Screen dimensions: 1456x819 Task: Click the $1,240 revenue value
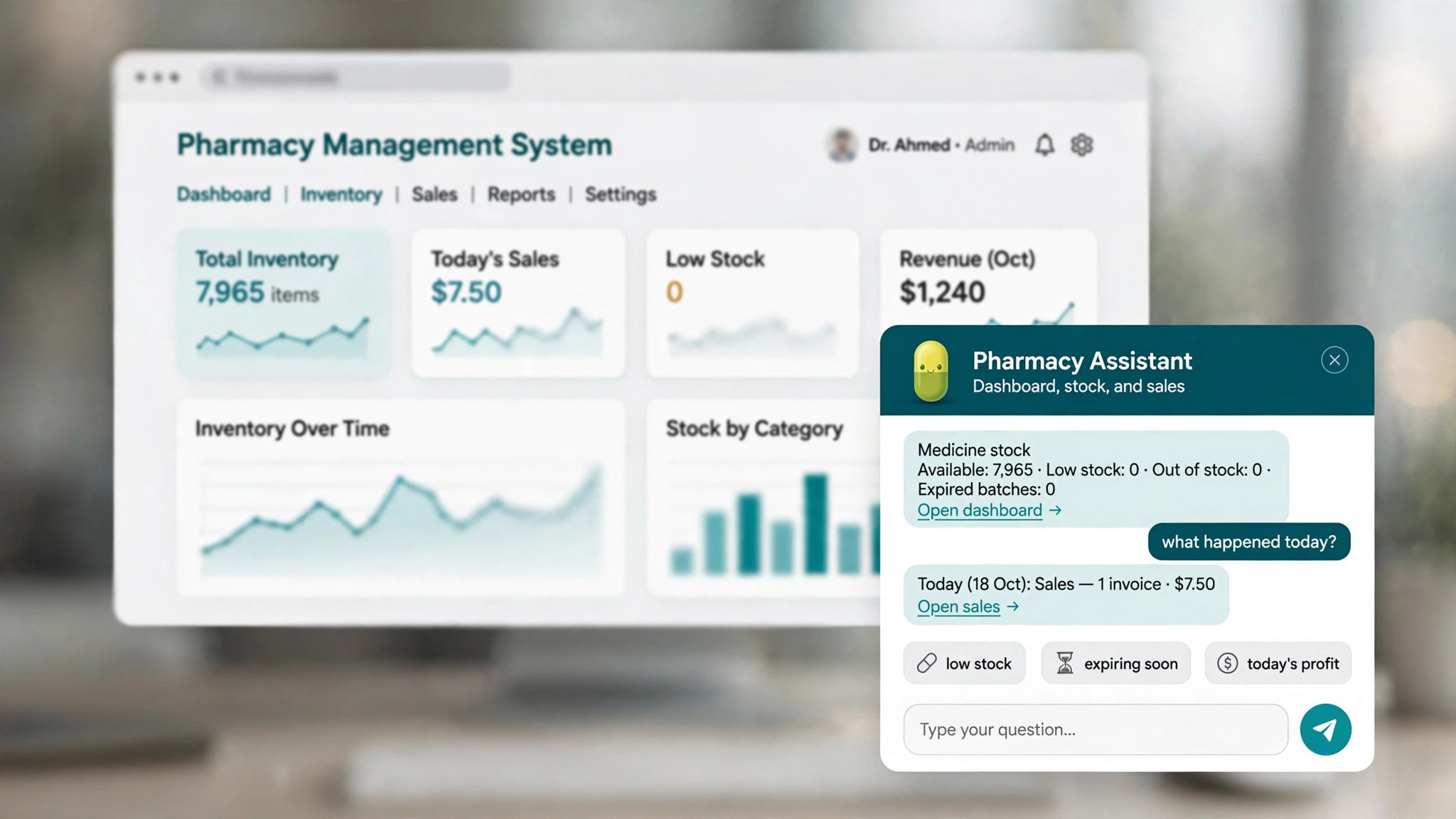[x=942, y=292]
